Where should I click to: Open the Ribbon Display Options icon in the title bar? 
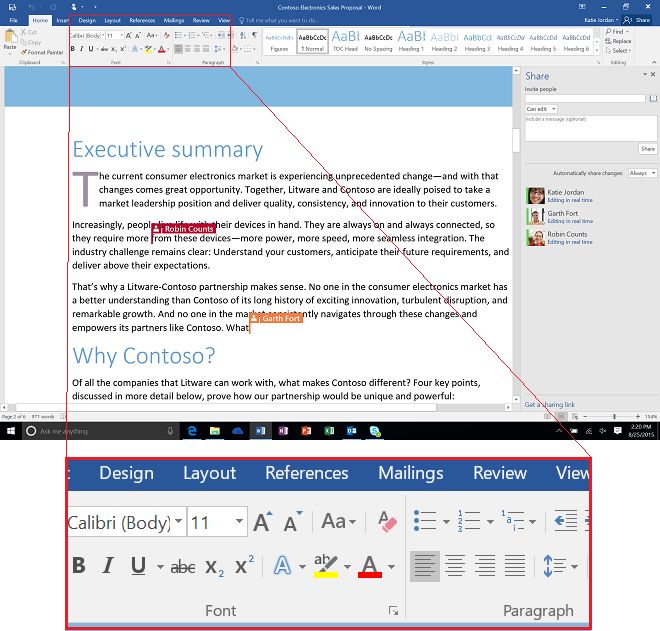tap(582, 7)
